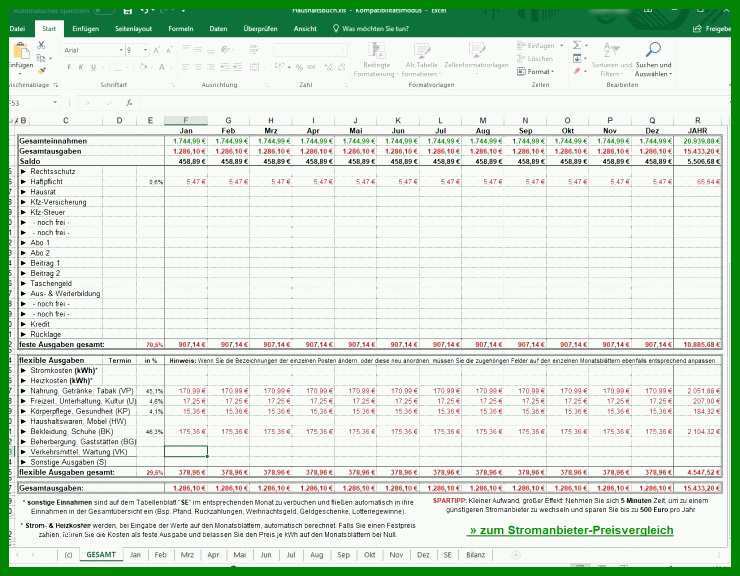Viewport: 740px width, 576px height.
Task: Follow the zum Stromanbieter-Preisvergleich link
Action: pyautogui.click(x=572, y=530)
